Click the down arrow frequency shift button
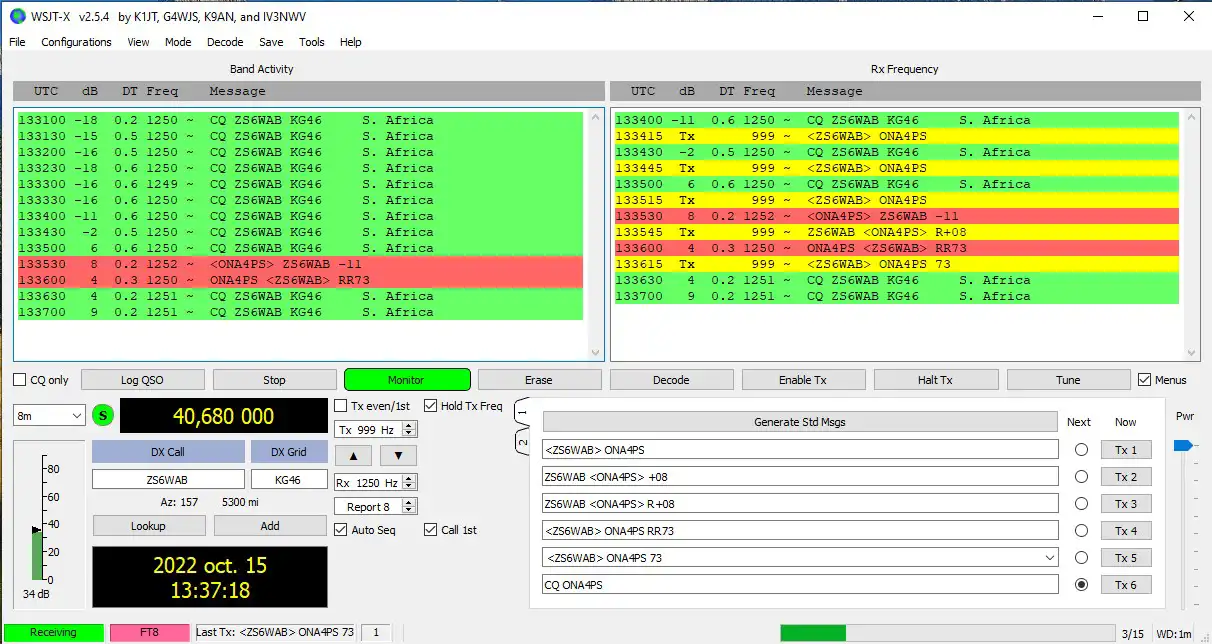1212x644 pixels. click(398, 455)
